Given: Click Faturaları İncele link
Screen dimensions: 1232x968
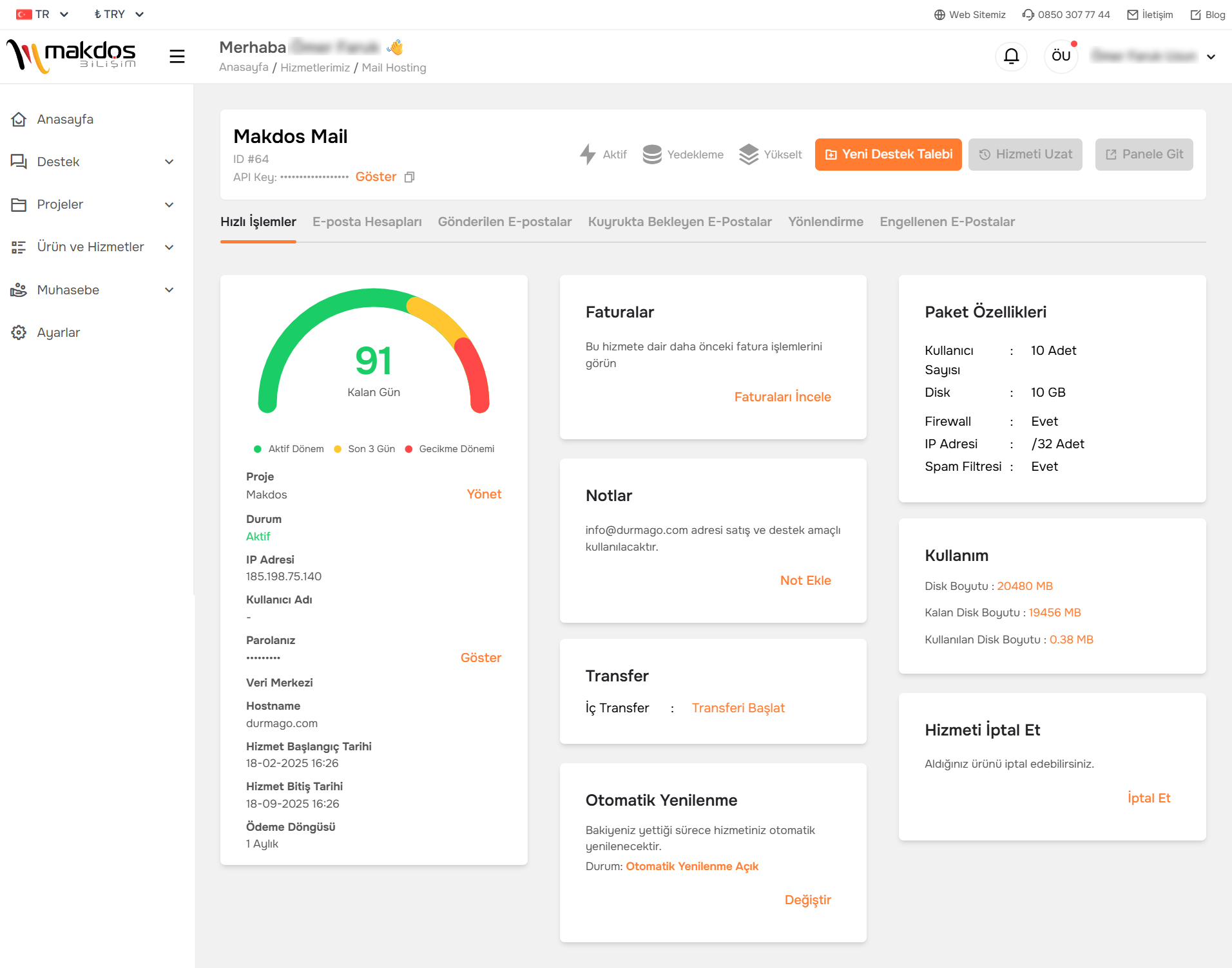Looking at the screenshot, I should [782, 397].
